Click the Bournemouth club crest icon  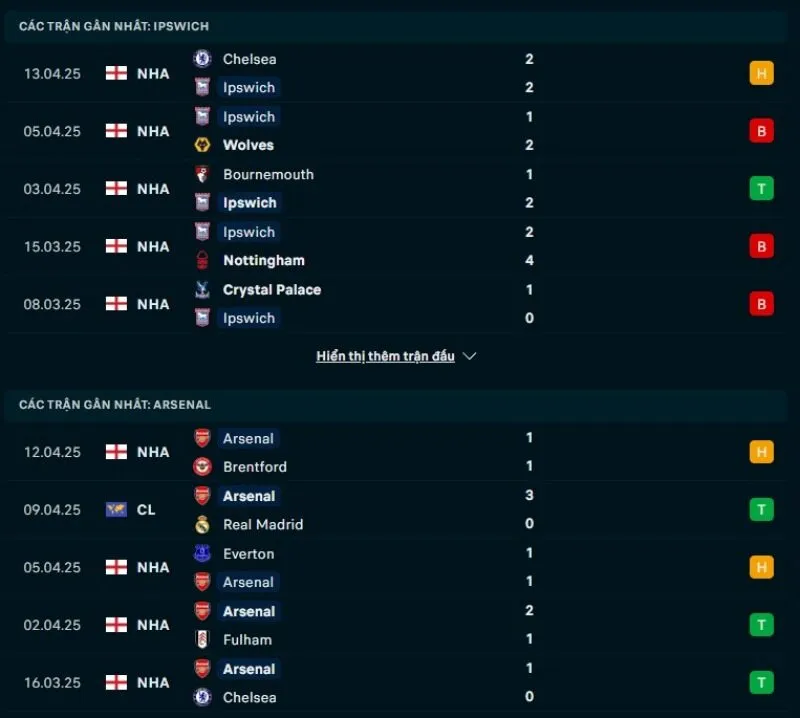point(202,174)
